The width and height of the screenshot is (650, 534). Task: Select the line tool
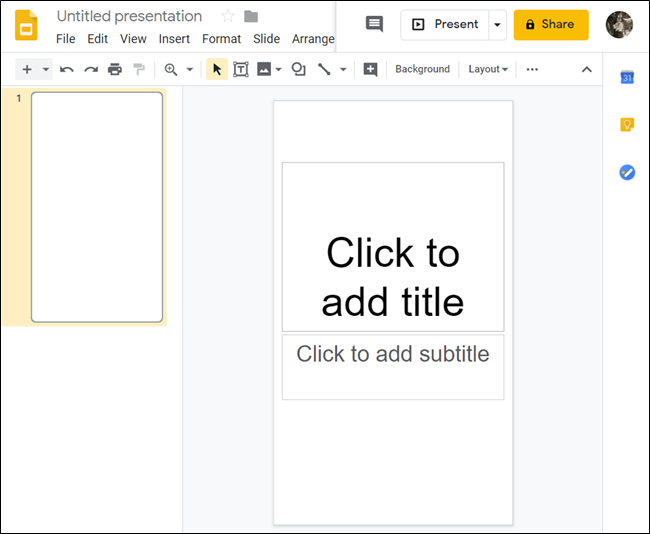click(324, 69)
